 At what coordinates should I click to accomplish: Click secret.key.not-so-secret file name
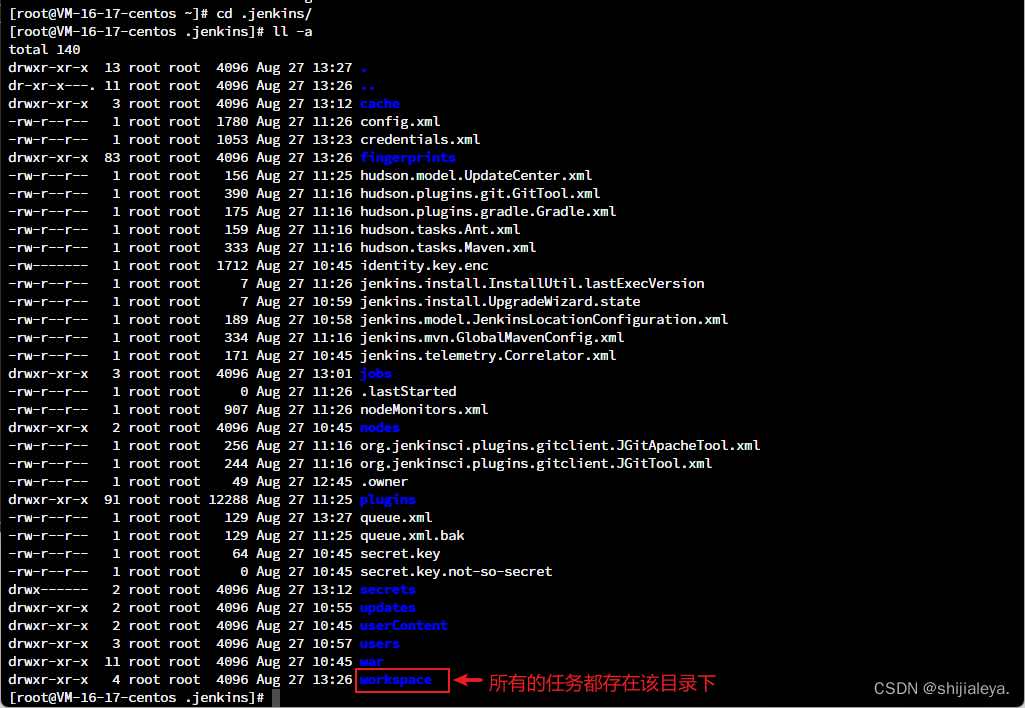pyautogui.click(x=456, y=571)
